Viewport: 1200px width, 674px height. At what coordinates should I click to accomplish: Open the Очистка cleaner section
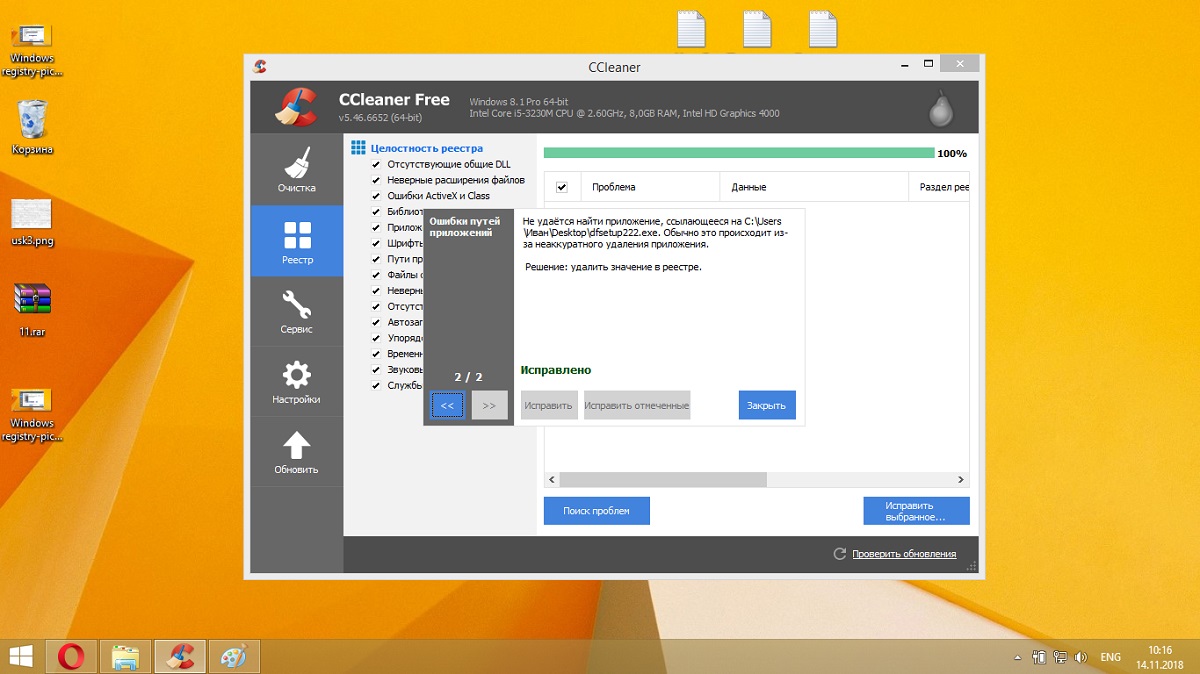point(297,170)
